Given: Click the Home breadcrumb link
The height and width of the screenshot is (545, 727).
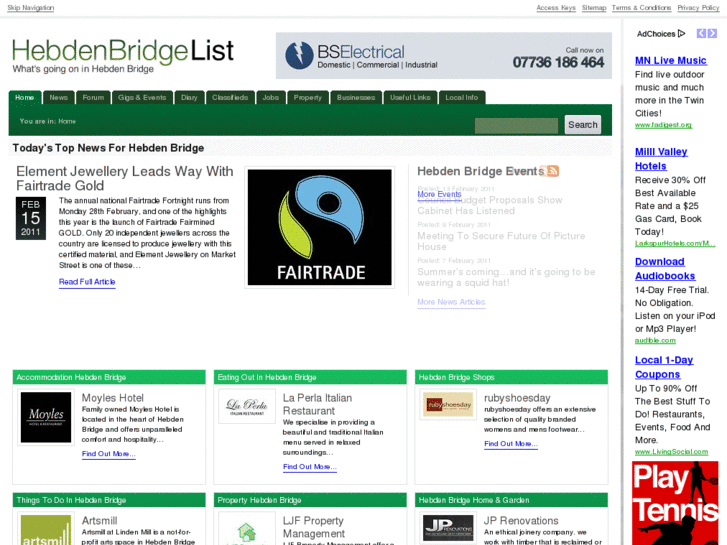Looking at the screenshot, I should (67, 121).
